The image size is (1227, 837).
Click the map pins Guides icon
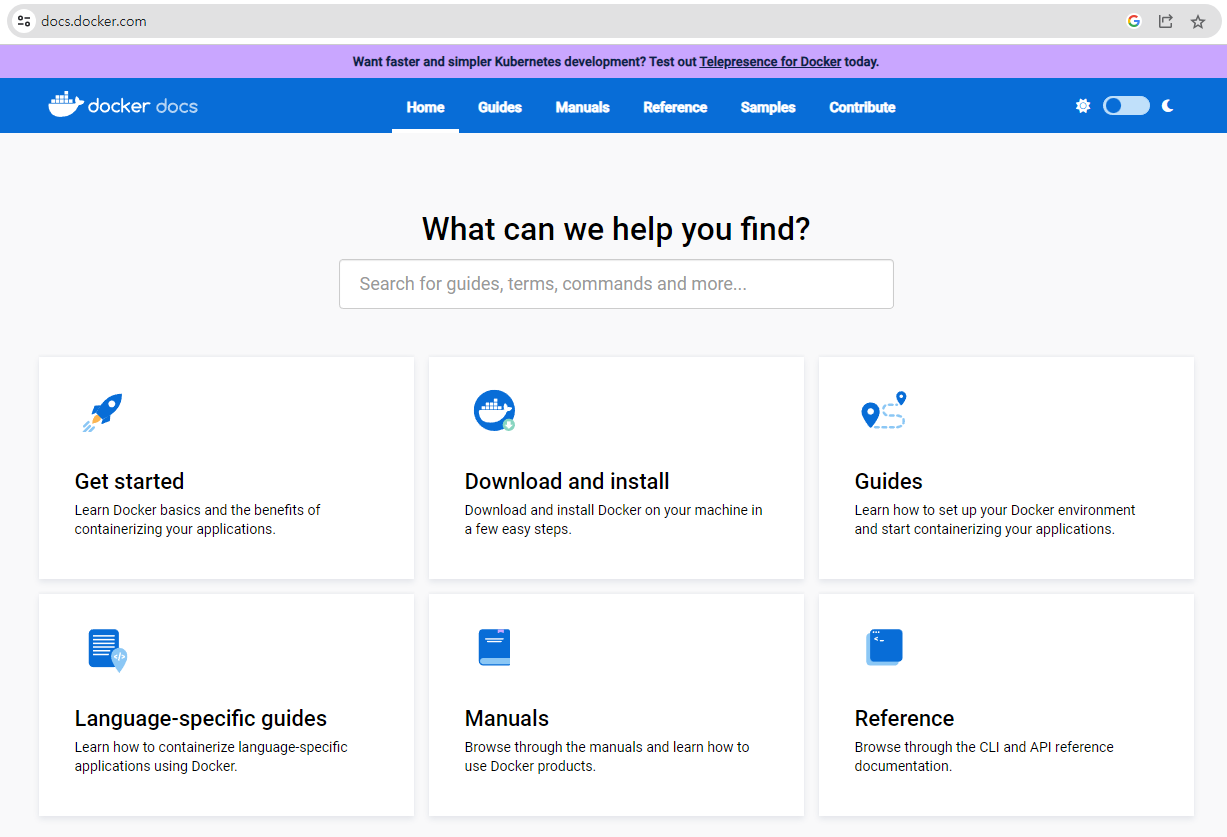pyautogui.click(x=883, y=411)
